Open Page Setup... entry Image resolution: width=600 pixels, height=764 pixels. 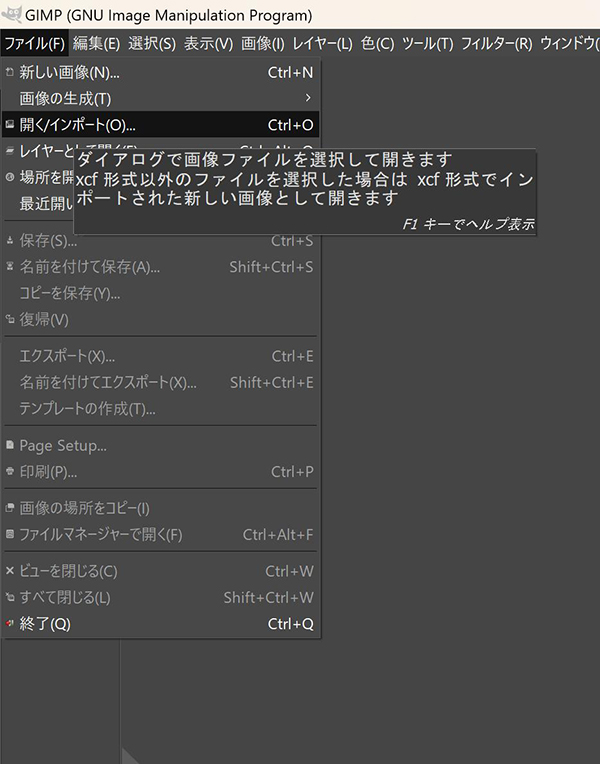click(x=160, y=446)
